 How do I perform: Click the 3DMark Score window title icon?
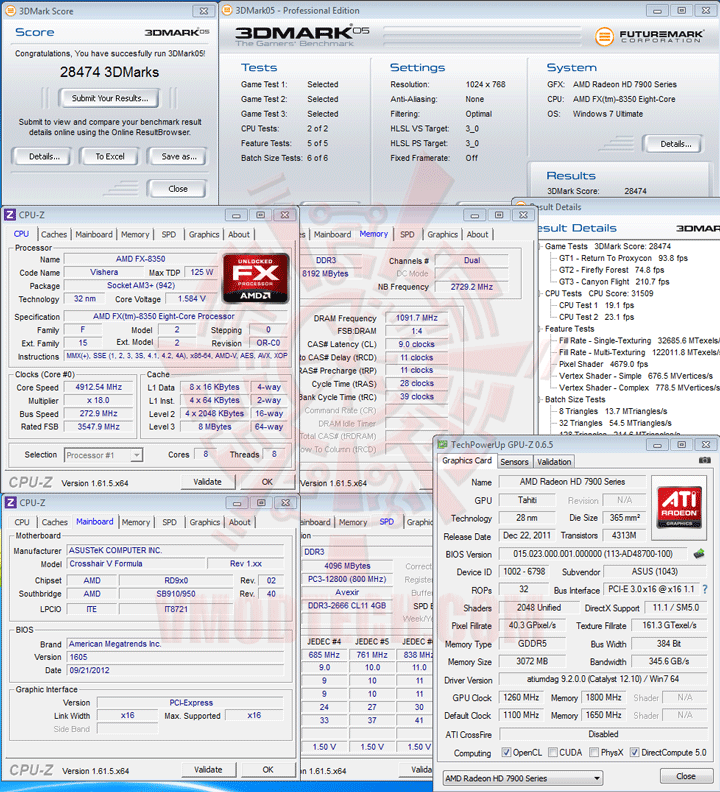(x=10, y=11)
